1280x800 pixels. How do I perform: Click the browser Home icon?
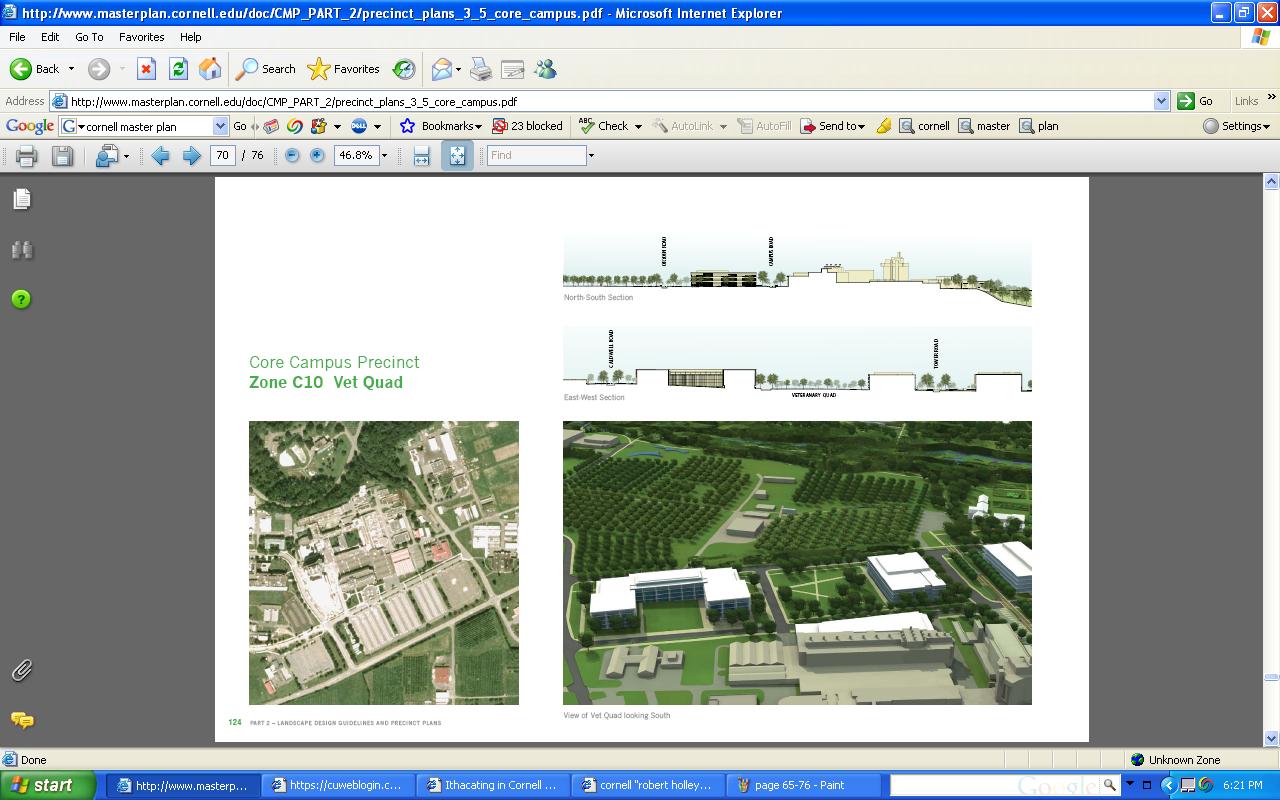point(210,69)
